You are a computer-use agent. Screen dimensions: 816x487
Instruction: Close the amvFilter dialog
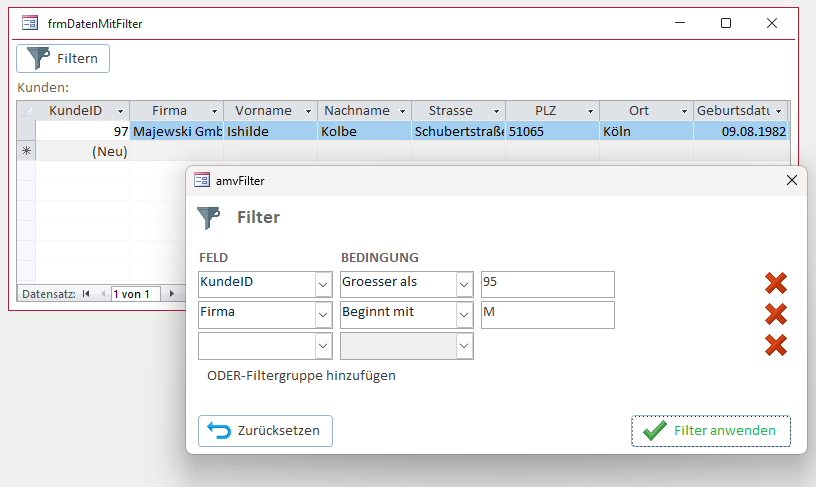point(792,180)
